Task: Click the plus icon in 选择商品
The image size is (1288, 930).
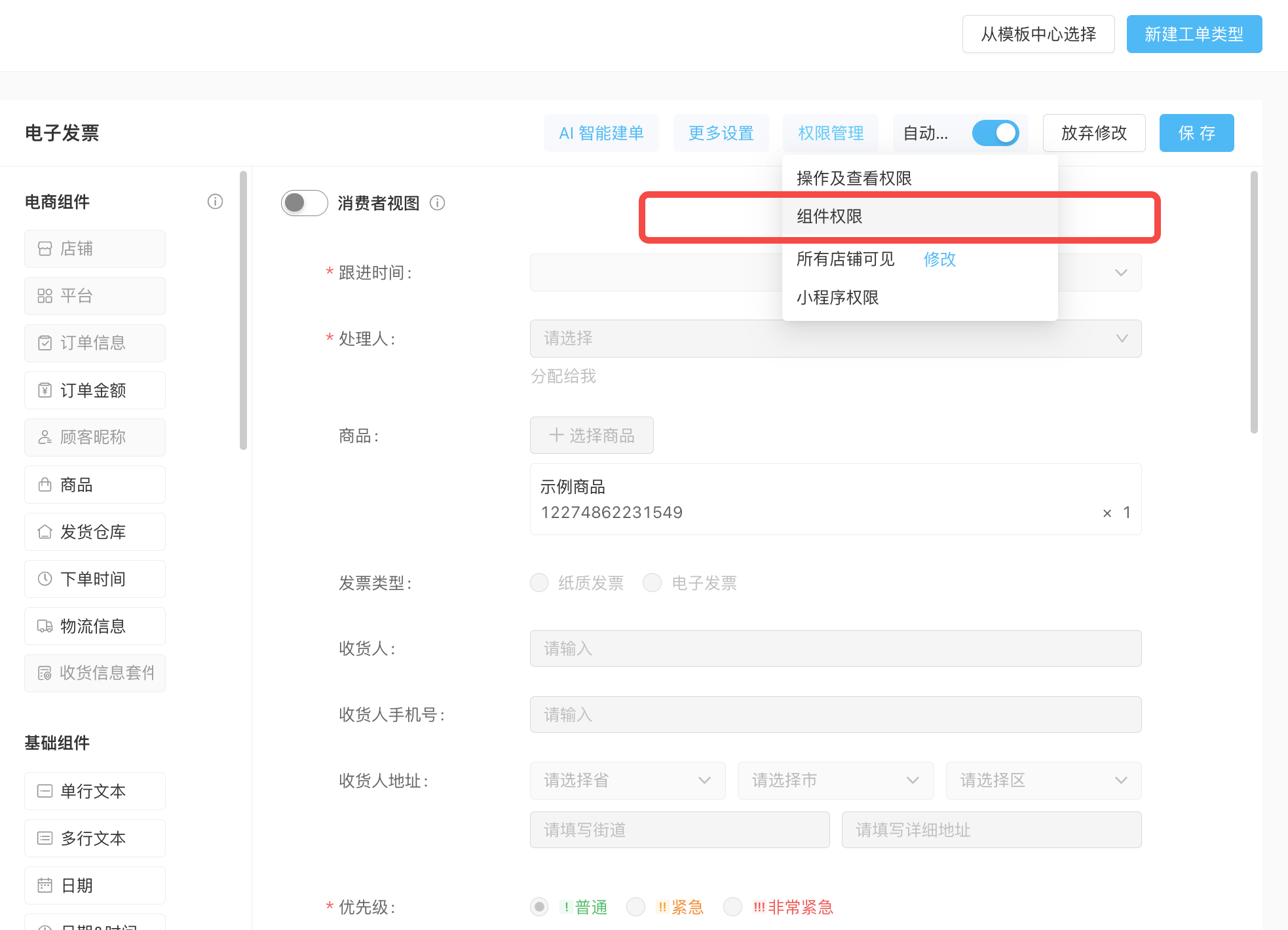Action: coord(556,435)
